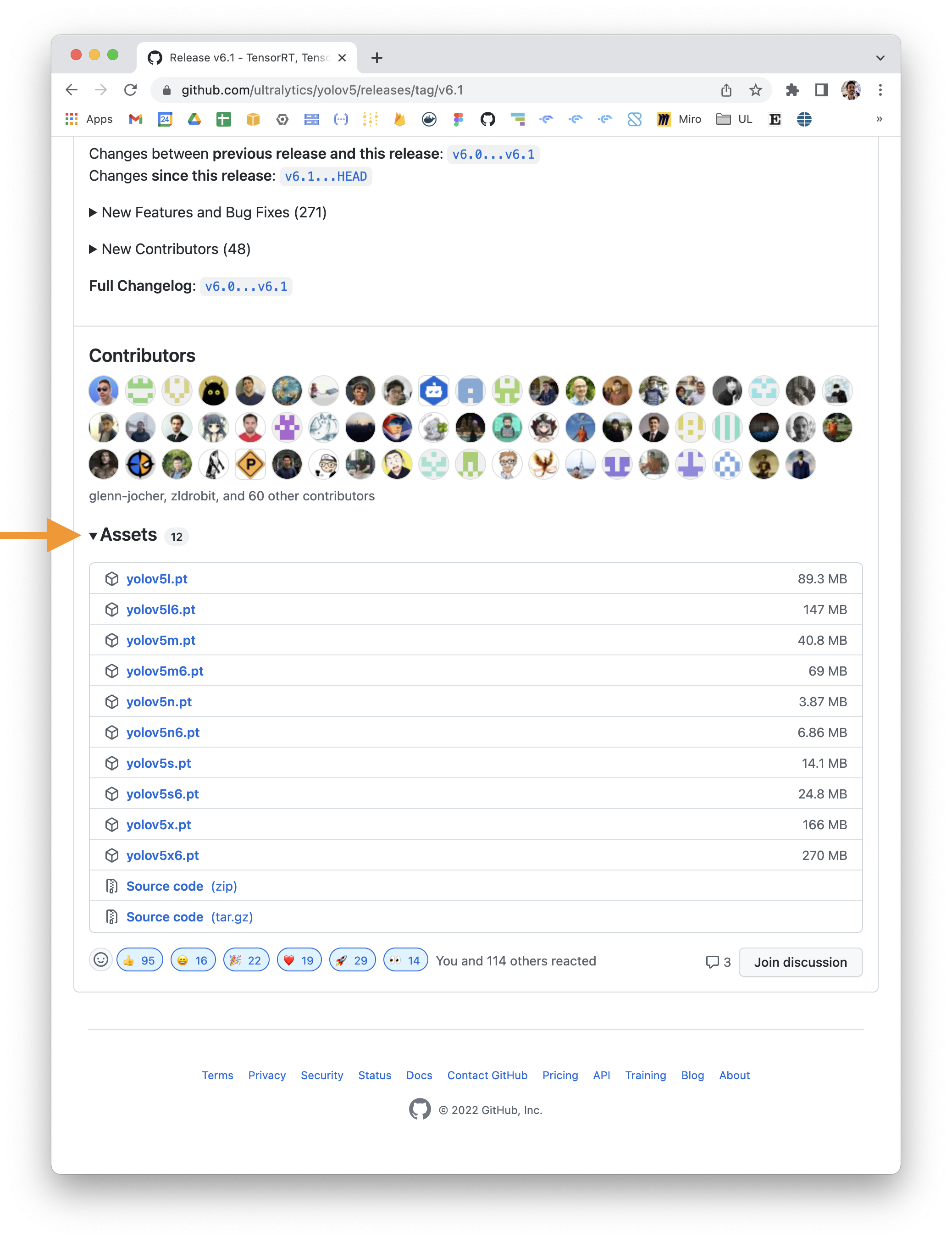This screenshot has width=952, height=1242.
Task: Open the Chrome three-dot menu
Action: point(880,90)
